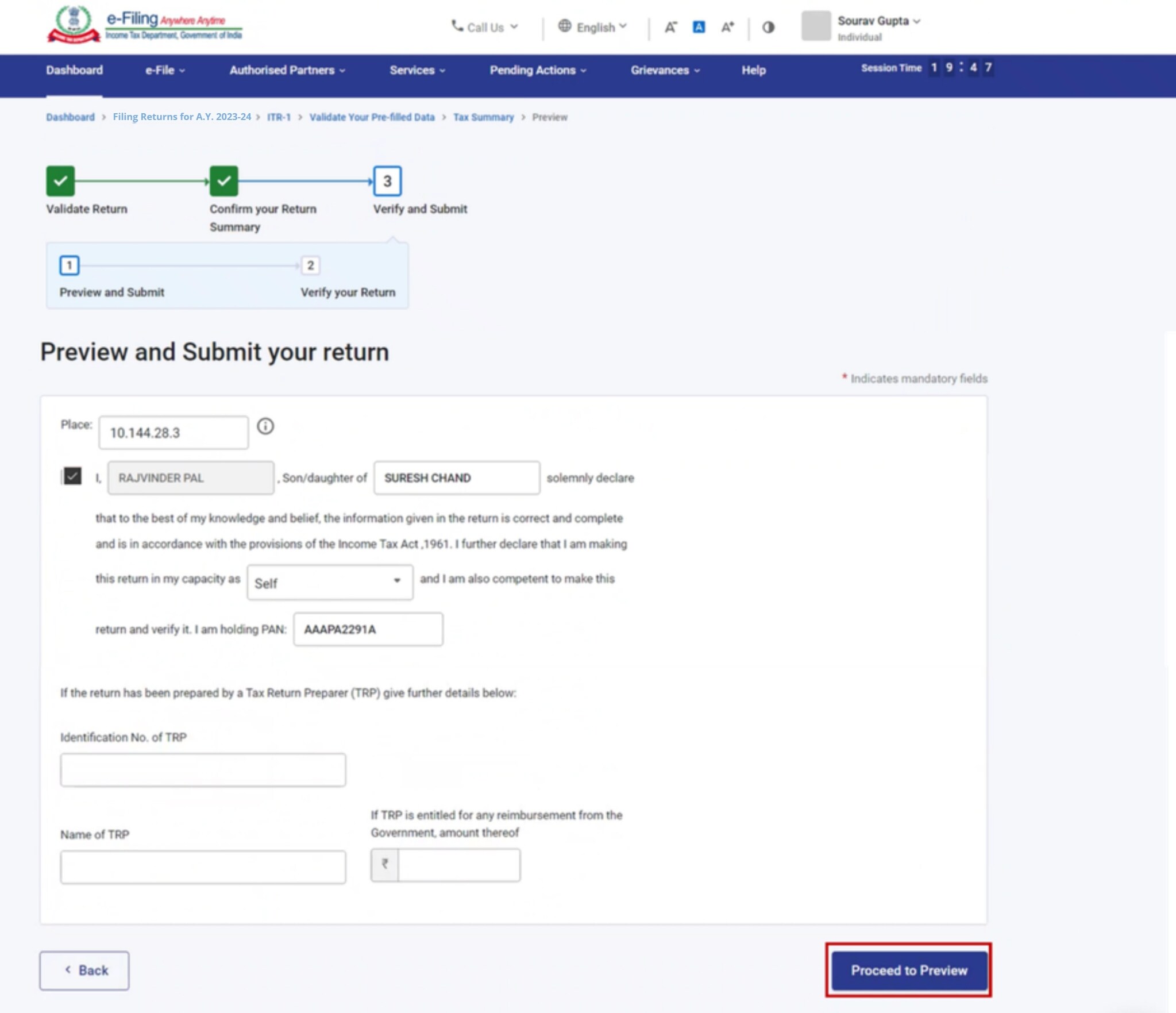
Task: Click Proceed to Preview button
Action: (x=909, y=970)
